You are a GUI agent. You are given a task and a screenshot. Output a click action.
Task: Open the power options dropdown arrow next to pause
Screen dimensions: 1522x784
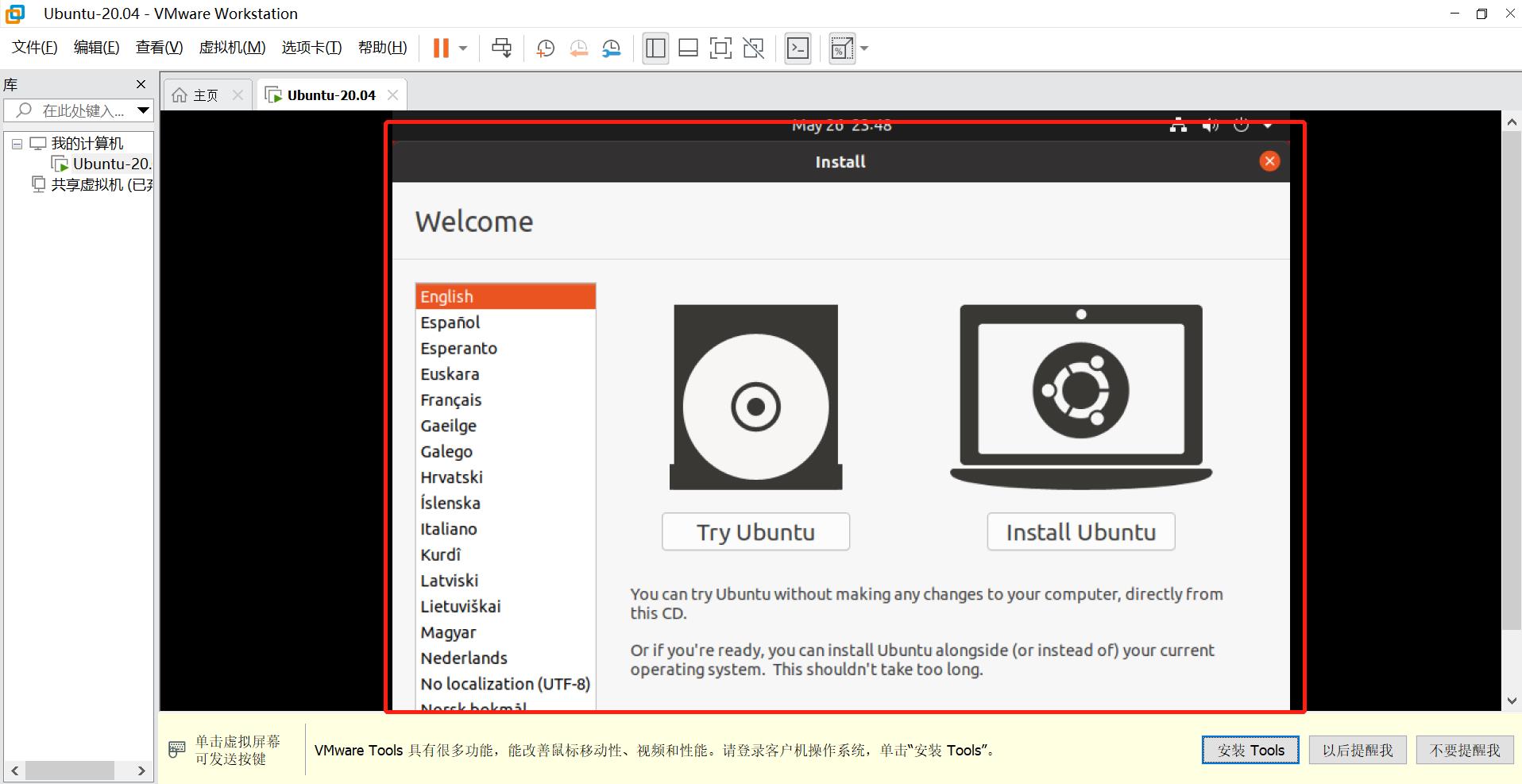[x=463, y=48]
